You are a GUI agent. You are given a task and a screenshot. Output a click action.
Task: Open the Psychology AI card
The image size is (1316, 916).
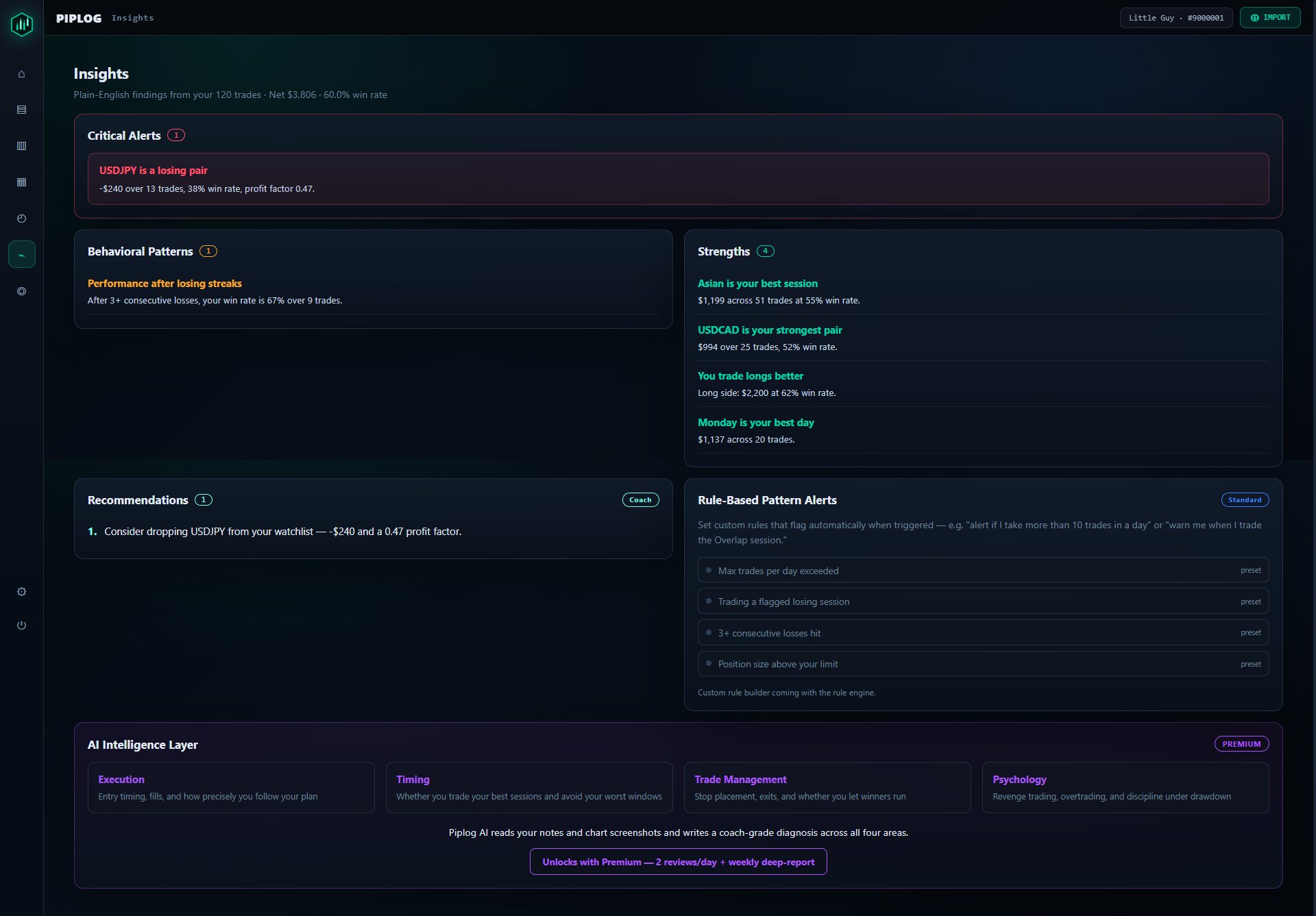1125,788
